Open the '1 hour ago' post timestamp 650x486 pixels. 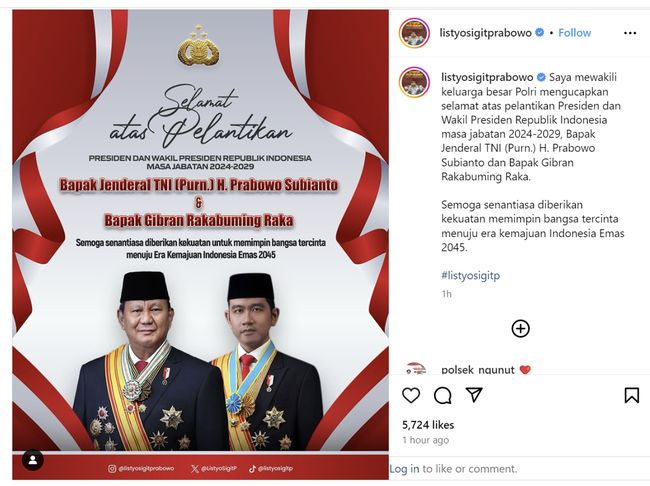pyautogui.click(x=425, y=440)
